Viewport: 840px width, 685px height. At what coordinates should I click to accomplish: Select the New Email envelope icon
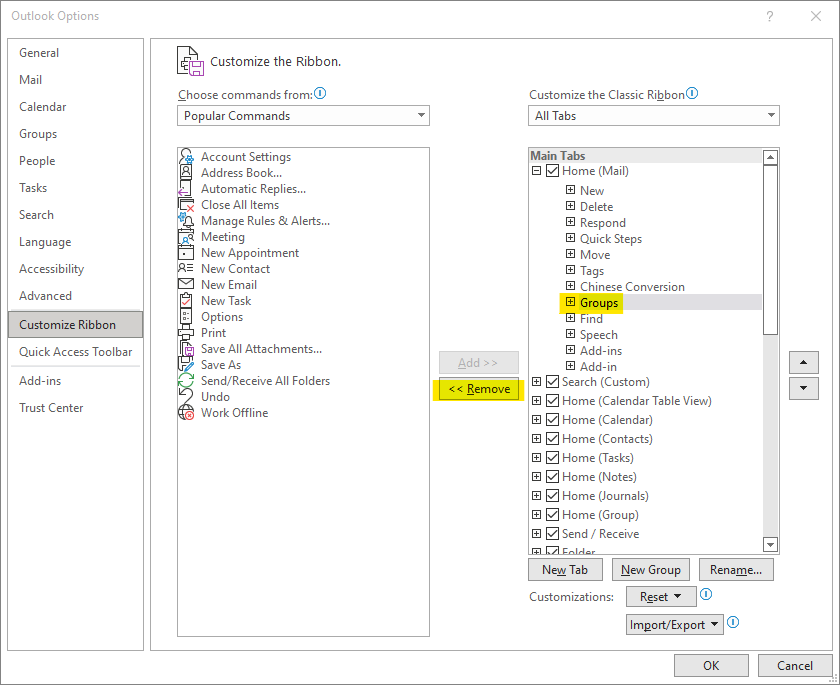[186, 284]
